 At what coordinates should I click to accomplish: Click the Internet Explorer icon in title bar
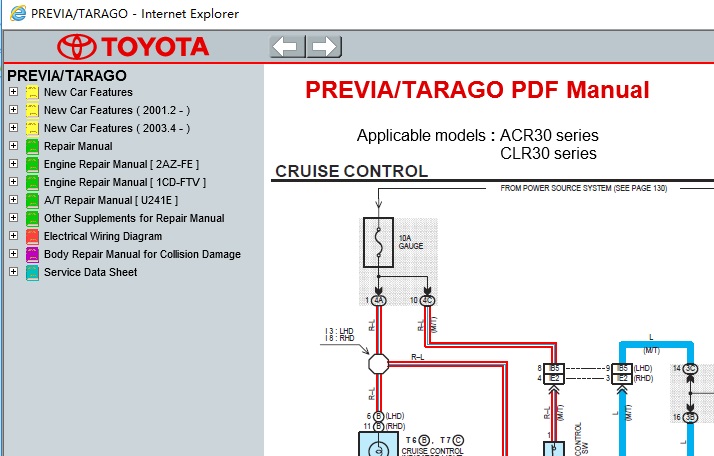[x=18, y=13]
